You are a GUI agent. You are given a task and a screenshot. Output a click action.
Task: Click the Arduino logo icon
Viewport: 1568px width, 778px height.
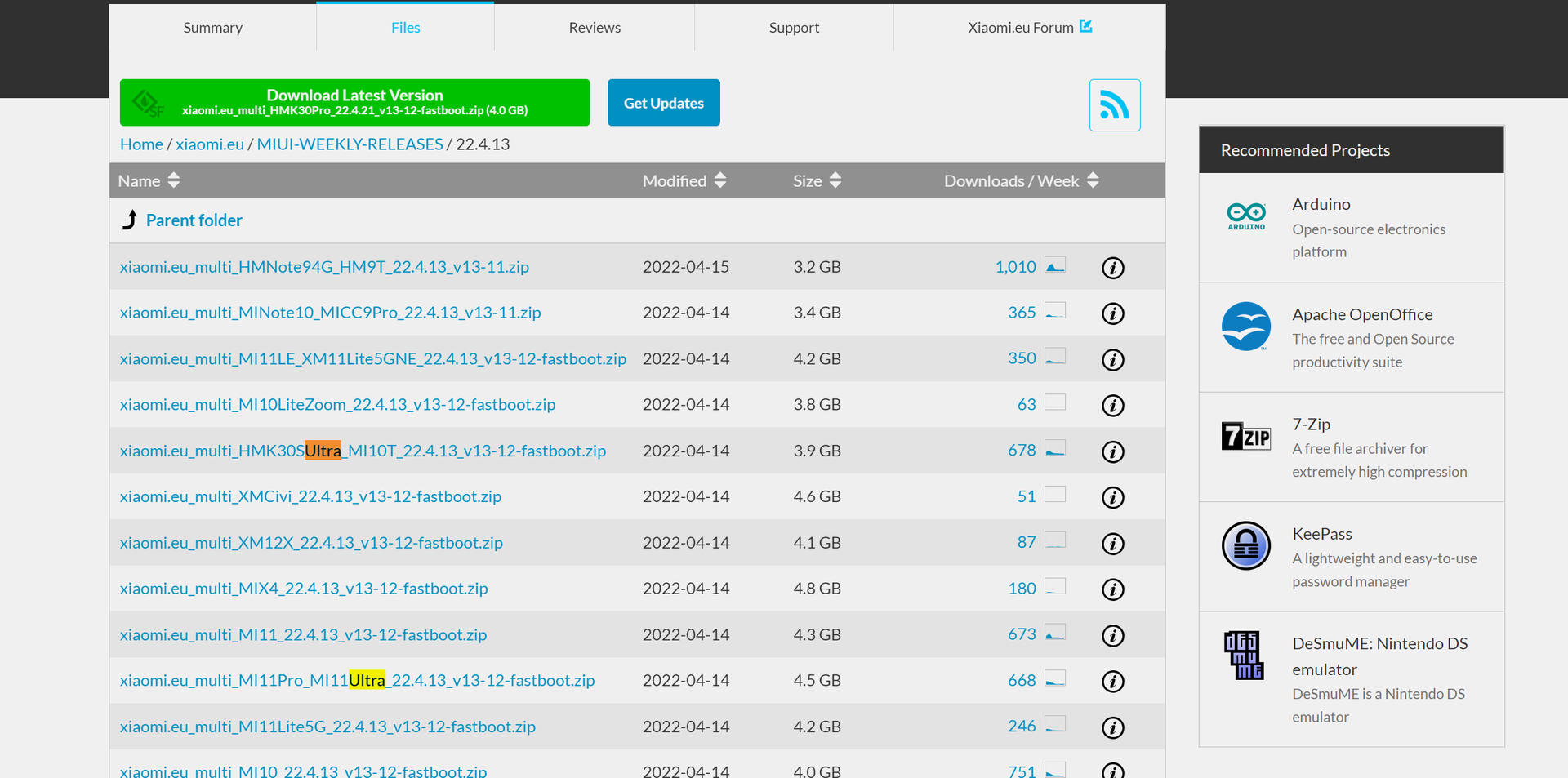click(1246, 216)
